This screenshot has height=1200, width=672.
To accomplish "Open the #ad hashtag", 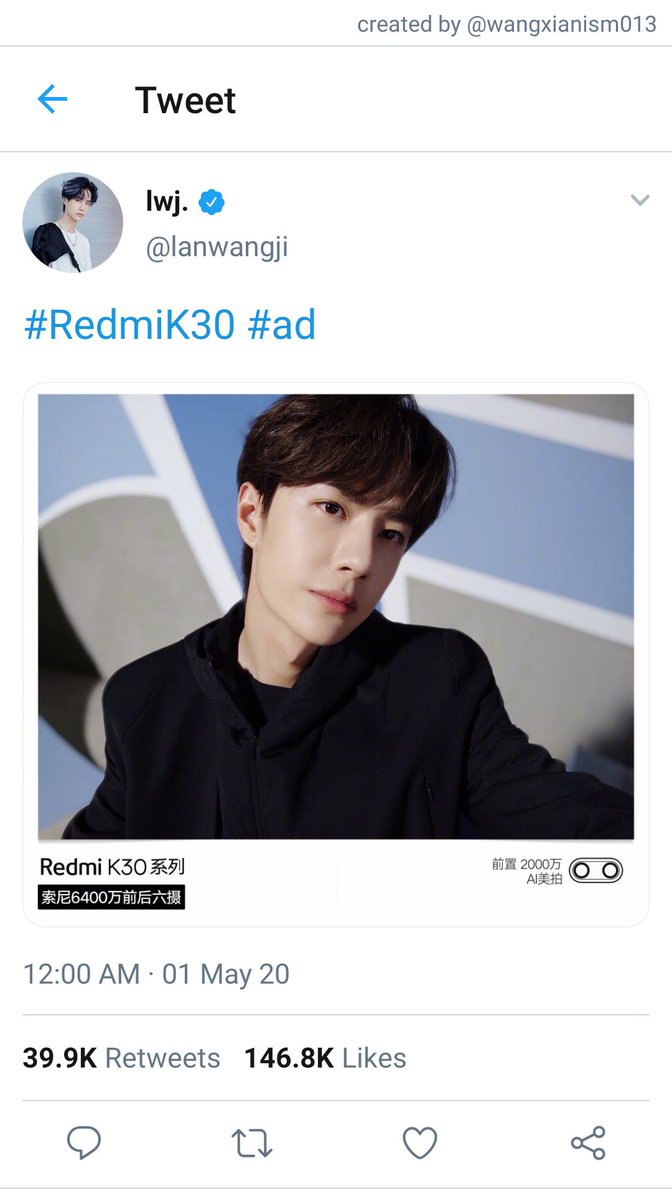I will 282,325.
